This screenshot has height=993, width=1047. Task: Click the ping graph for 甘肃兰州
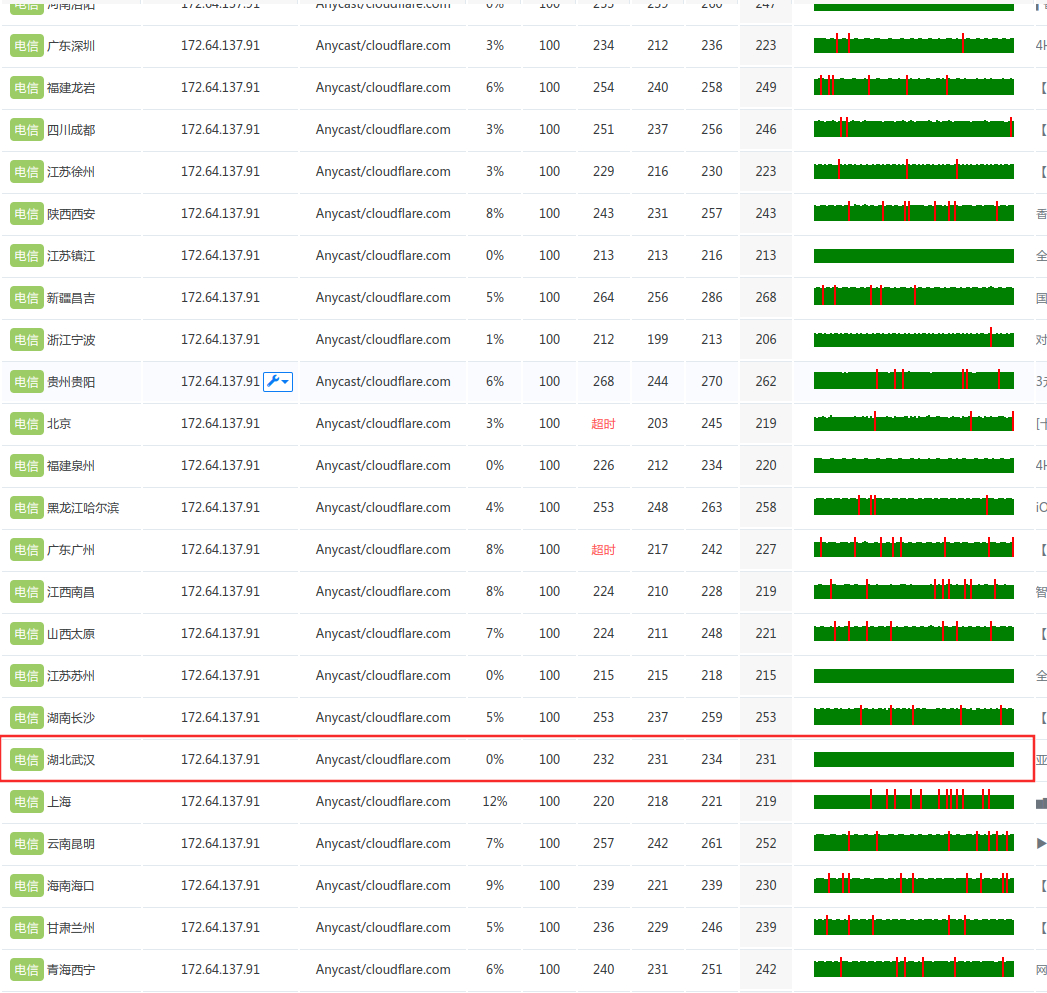point(913,926)
